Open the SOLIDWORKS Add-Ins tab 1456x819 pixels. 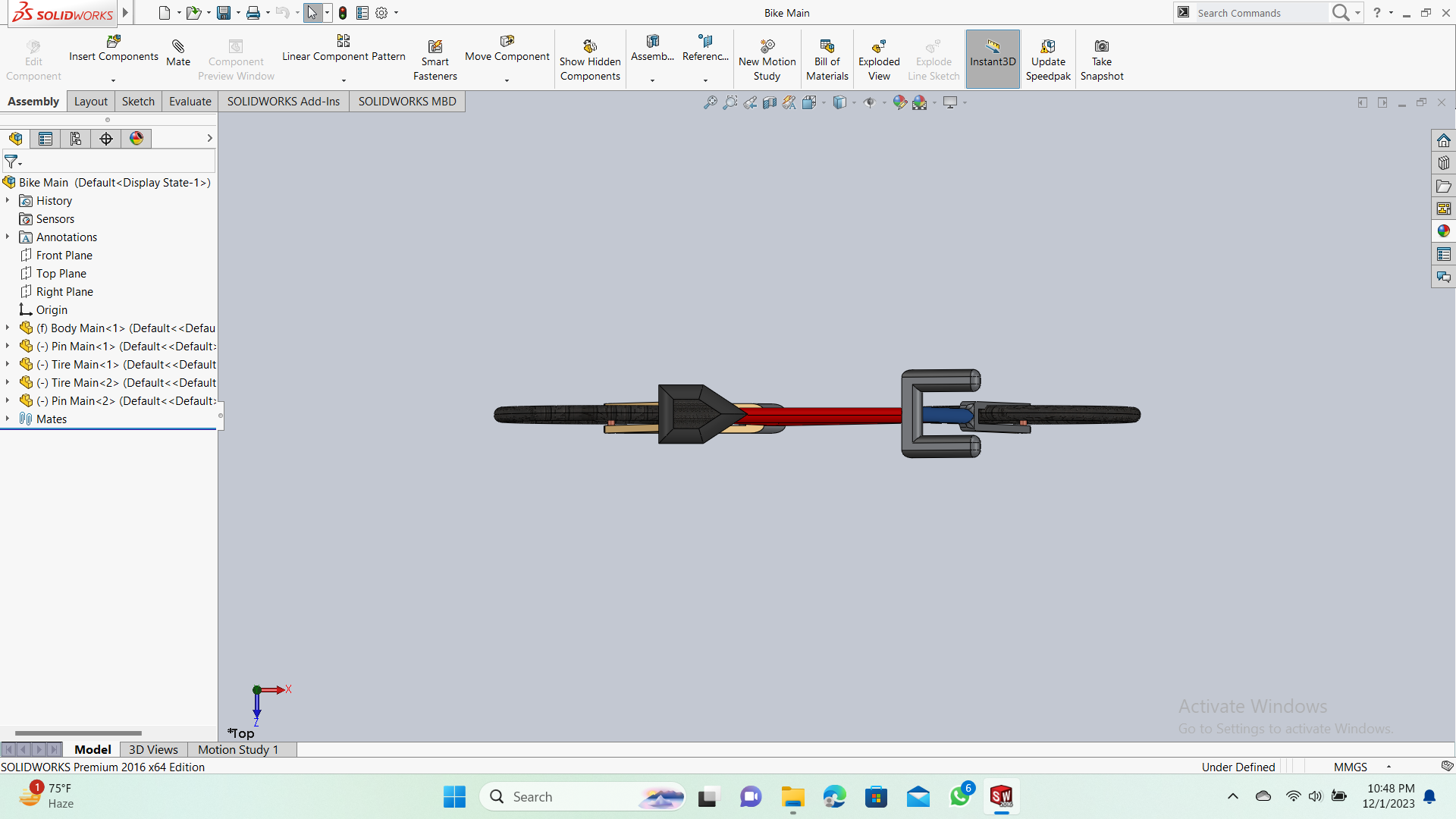click(284, 102)
